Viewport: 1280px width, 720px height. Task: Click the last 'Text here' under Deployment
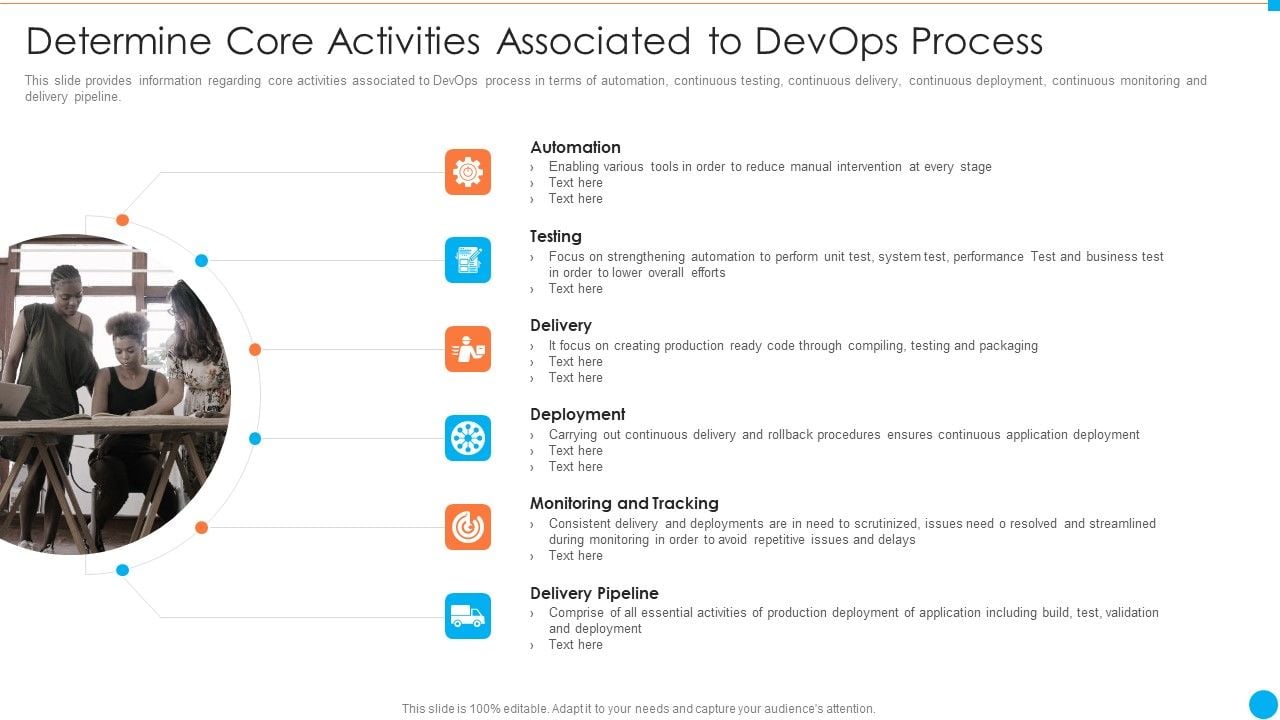click(x=576, y=467)
